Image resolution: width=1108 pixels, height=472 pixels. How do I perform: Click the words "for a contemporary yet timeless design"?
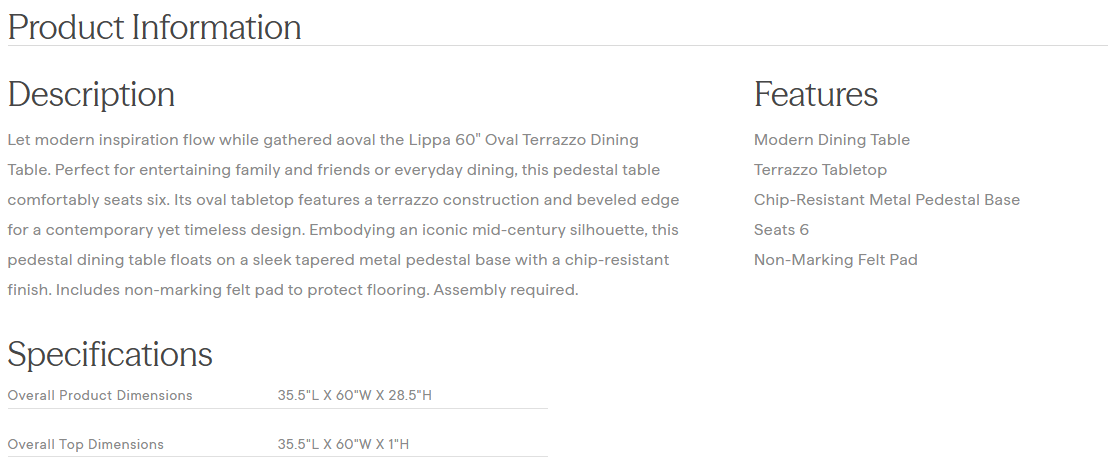pyautogui.click(x=155, y=230)
